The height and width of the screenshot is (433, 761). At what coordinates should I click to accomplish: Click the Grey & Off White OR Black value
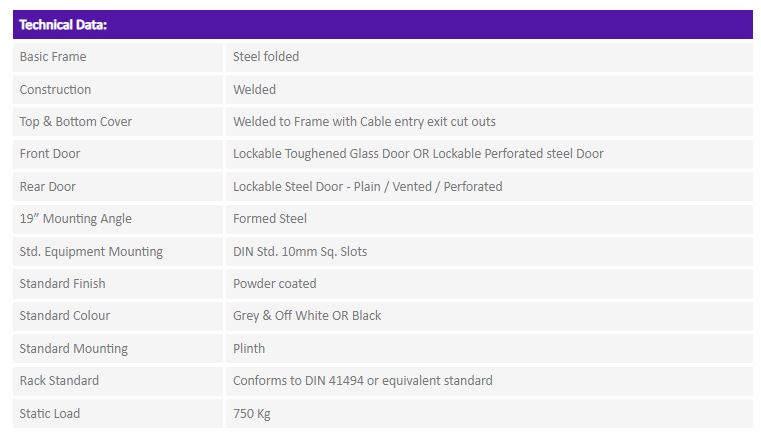(x=307, y=316)
